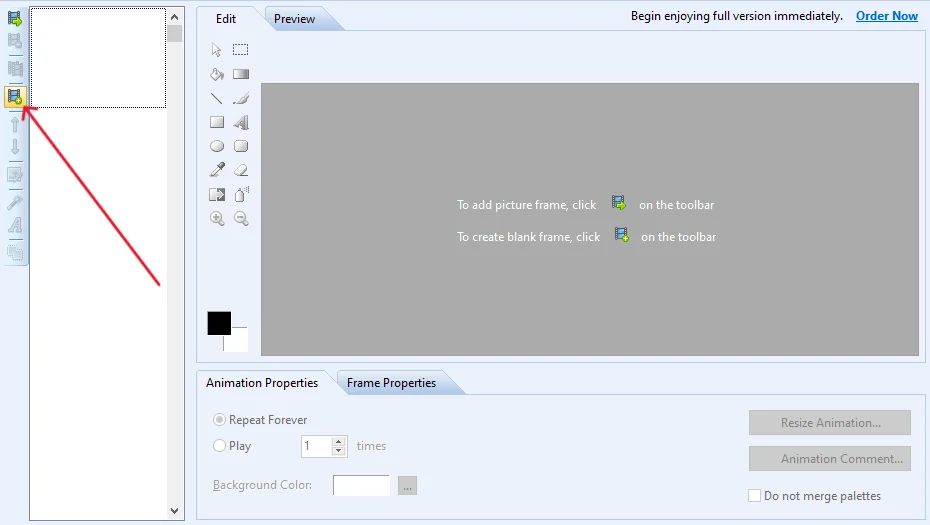Image resolution: width=930 pixels, height=525 pixels.
Task: Click the filmstrip icon in left toolbar
Action: 15,68
